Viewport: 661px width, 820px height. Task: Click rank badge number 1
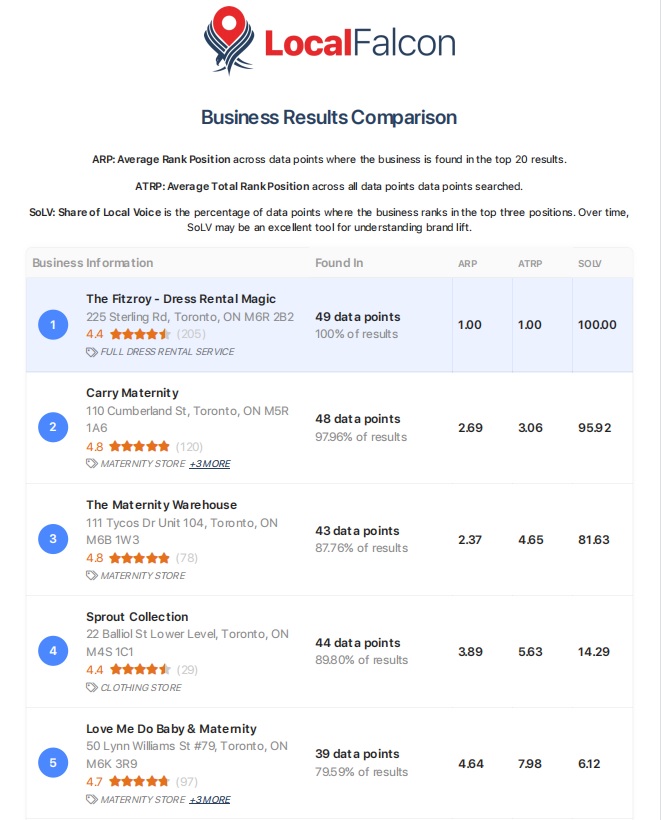(x=53, y=325)
